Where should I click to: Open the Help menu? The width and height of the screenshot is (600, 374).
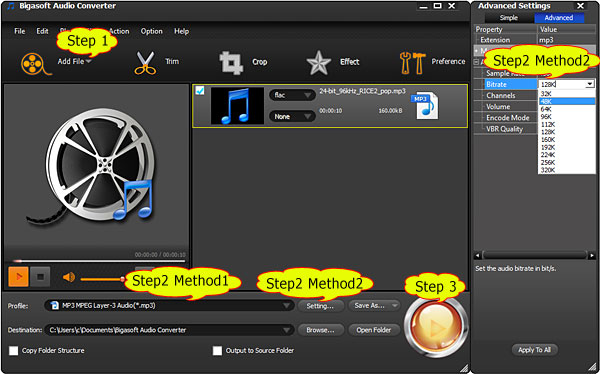[181, 31]
